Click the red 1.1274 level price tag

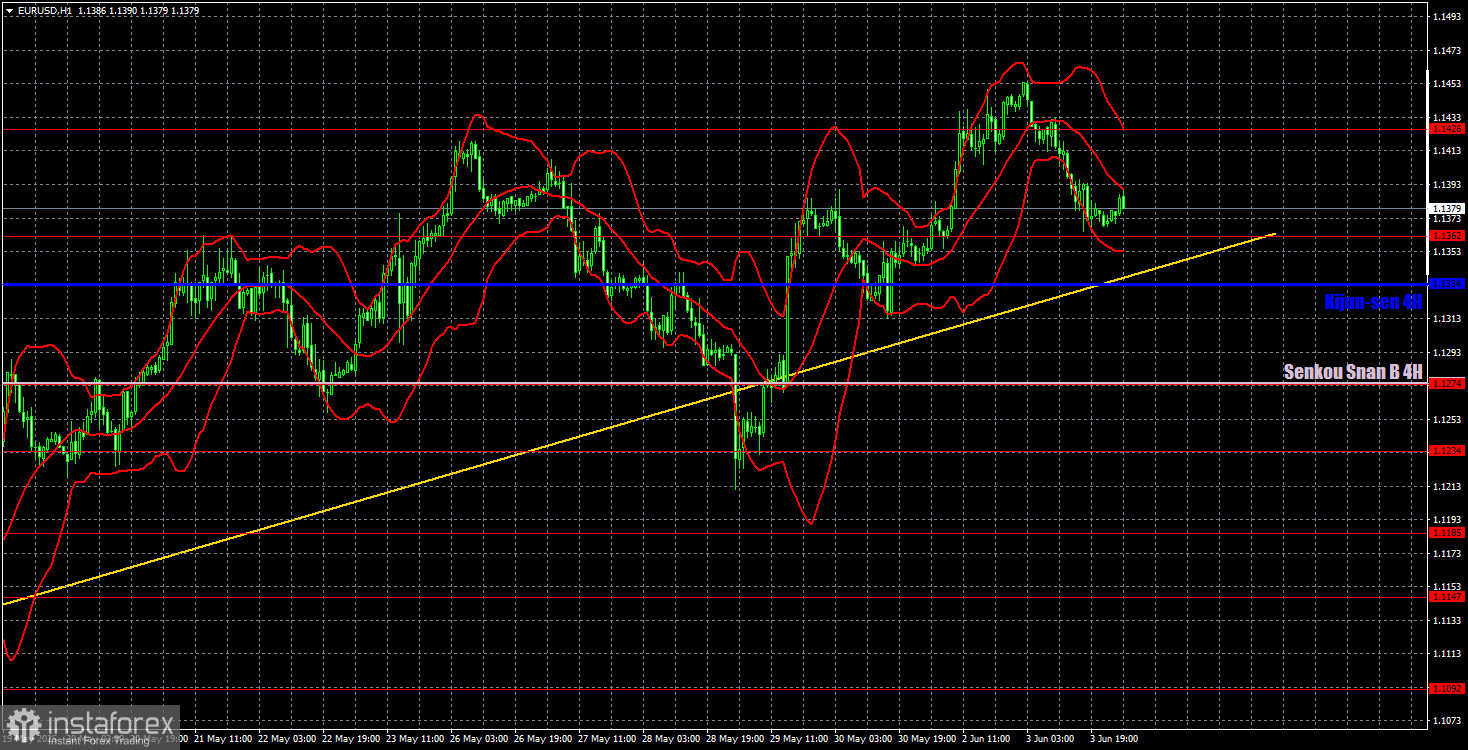[x=1448, y=384]
